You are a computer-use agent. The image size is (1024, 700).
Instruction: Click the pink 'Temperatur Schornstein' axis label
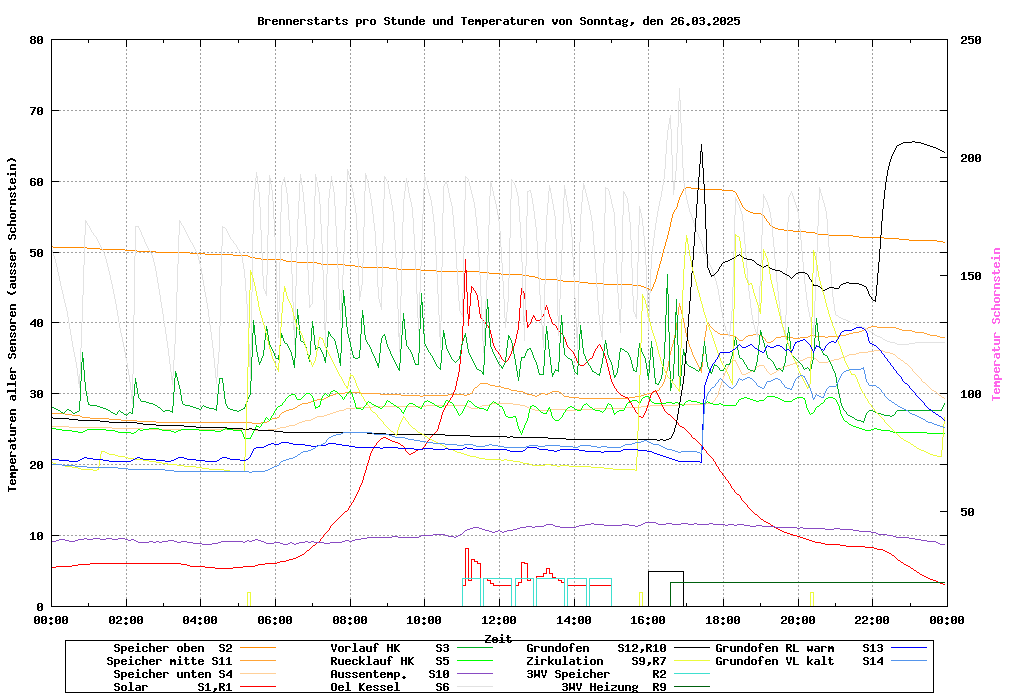pyautogui.click(x=996, y=324)
